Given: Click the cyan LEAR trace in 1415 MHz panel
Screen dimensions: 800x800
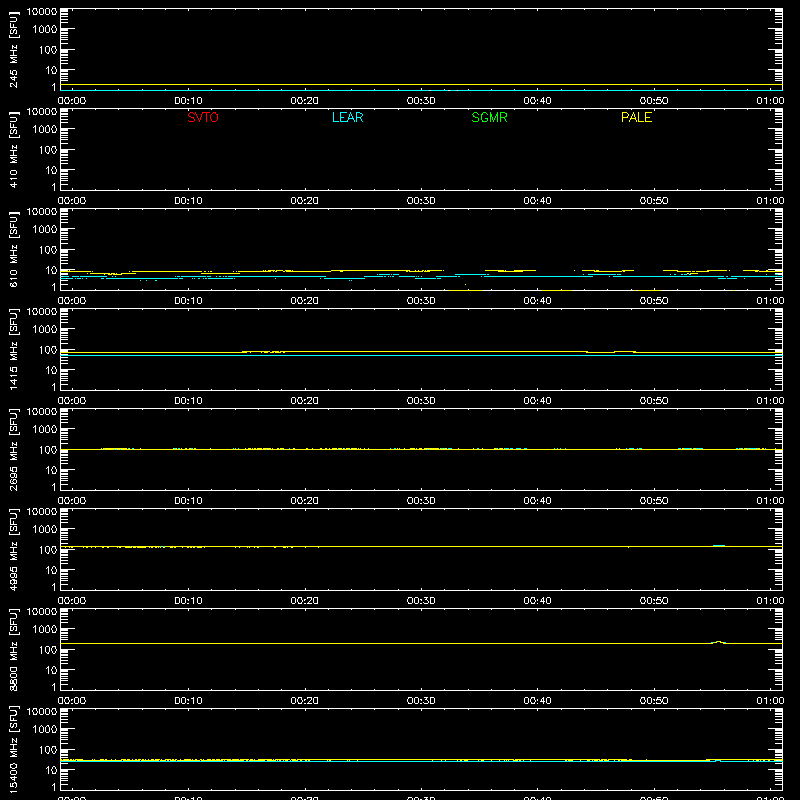Looking at the screenshot, I should 421,355.
